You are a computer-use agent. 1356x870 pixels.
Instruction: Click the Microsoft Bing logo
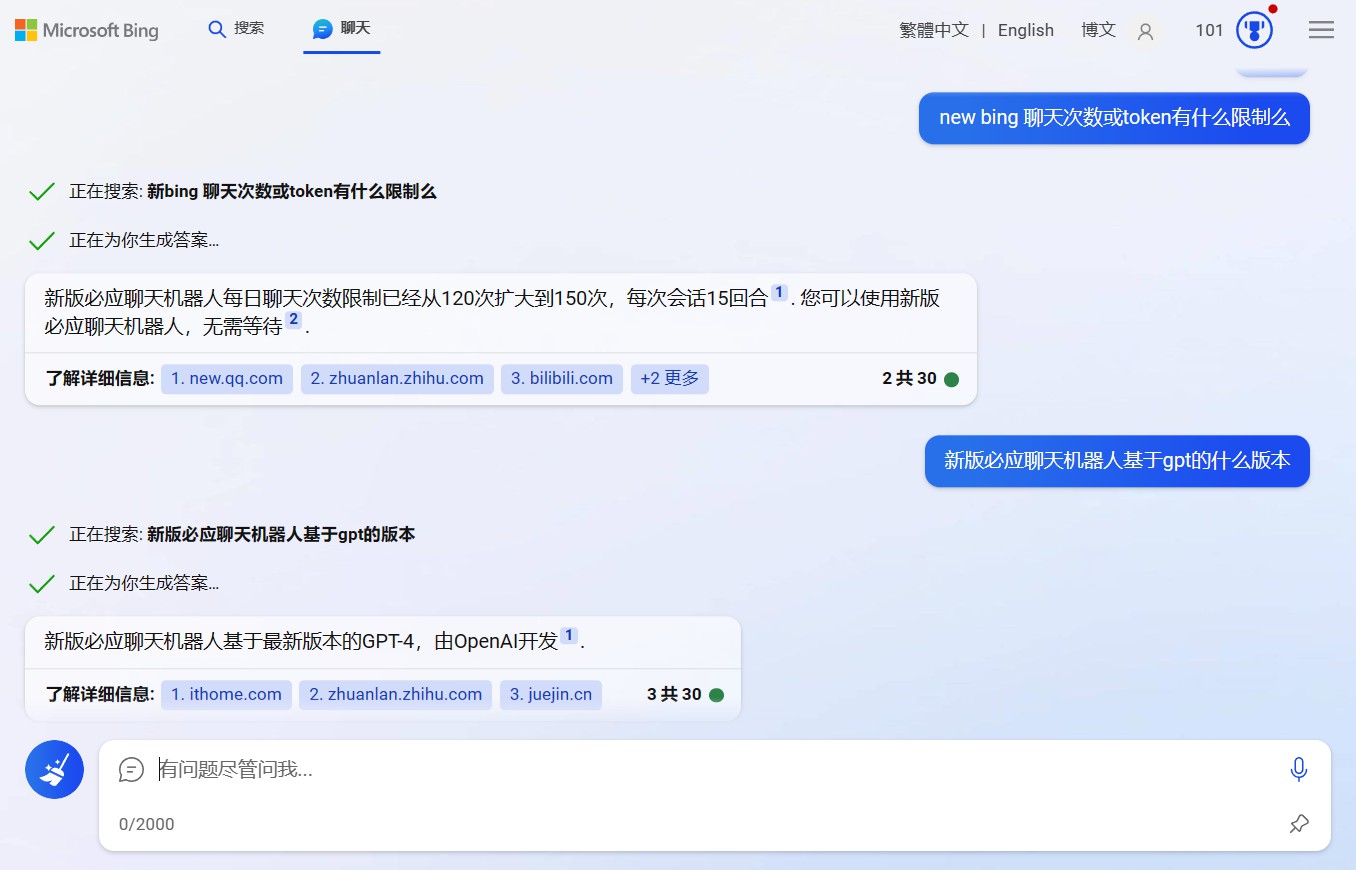pyautogui.click(x=86, y=30)
